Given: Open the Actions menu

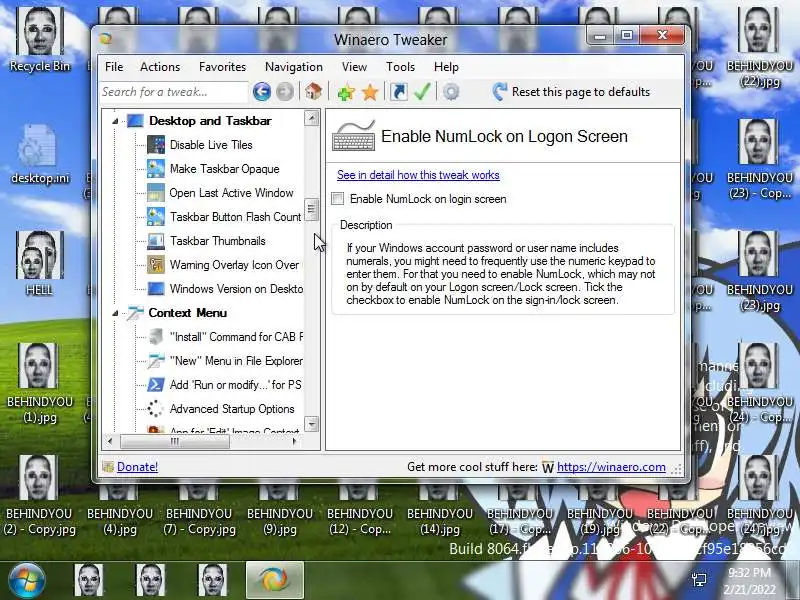Looking at the screenshot, I should pos(160,67).
